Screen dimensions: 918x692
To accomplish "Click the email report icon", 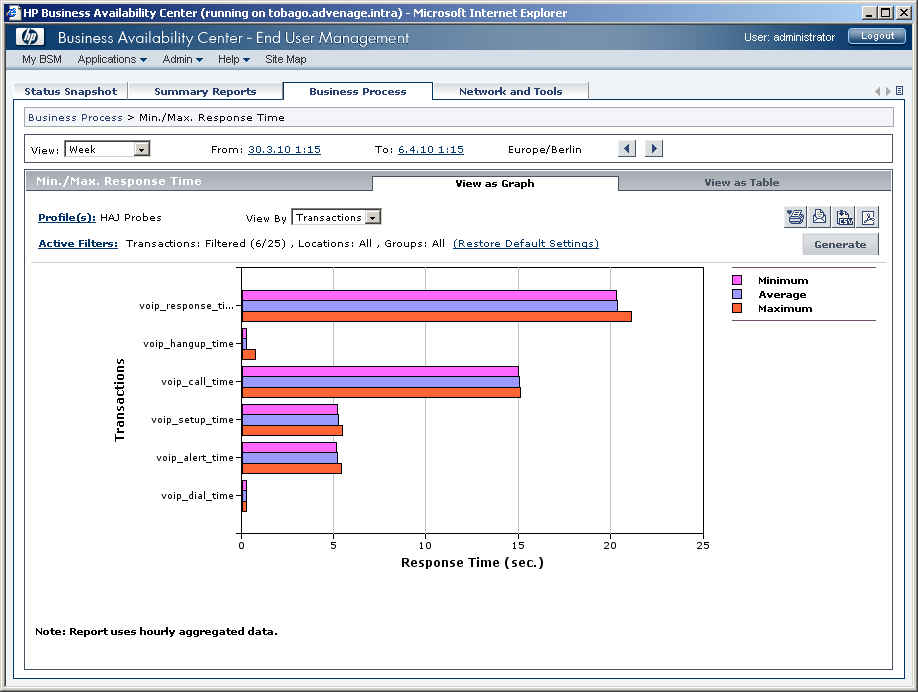I will [820, 217].
